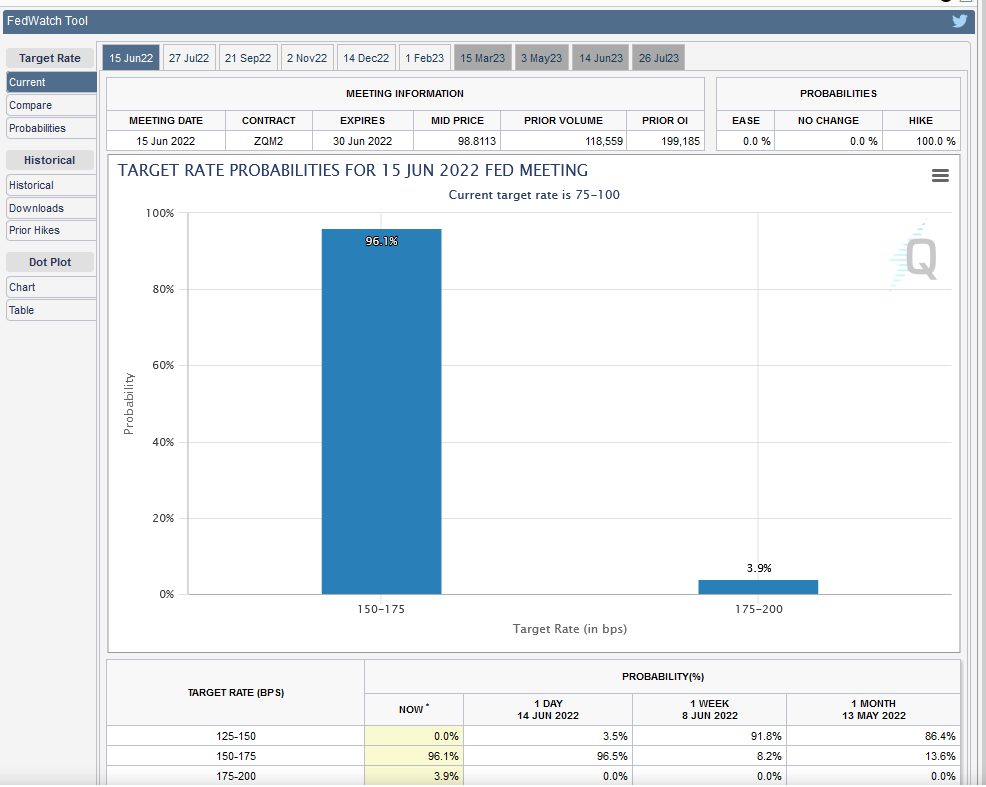The width and height of the screenshot is (986, 787).
Task: Click the Target Rate section header
Action: 50,58
